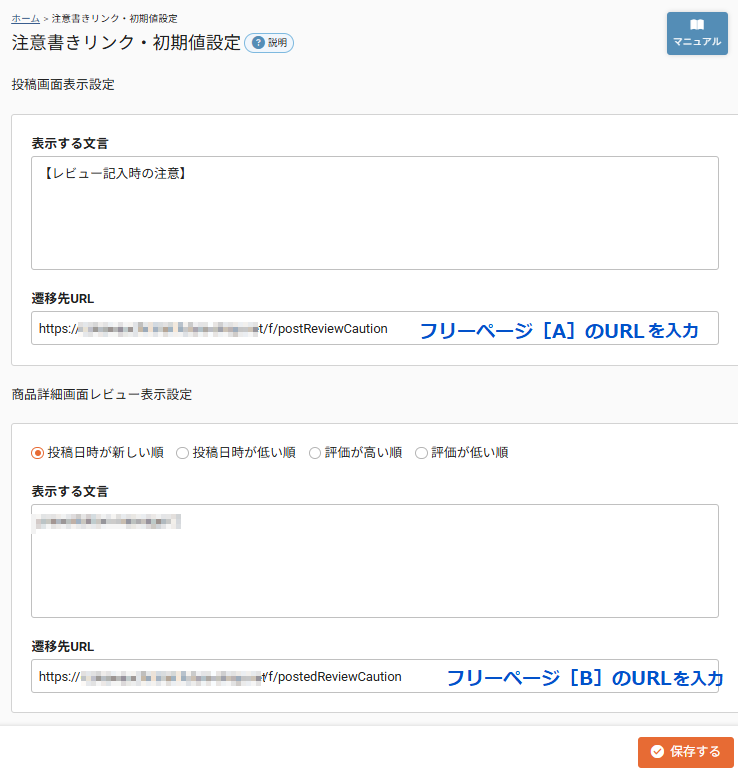Screen dimensions: 738x774
Task: Click the book icon in manual button
Action: 697,25
